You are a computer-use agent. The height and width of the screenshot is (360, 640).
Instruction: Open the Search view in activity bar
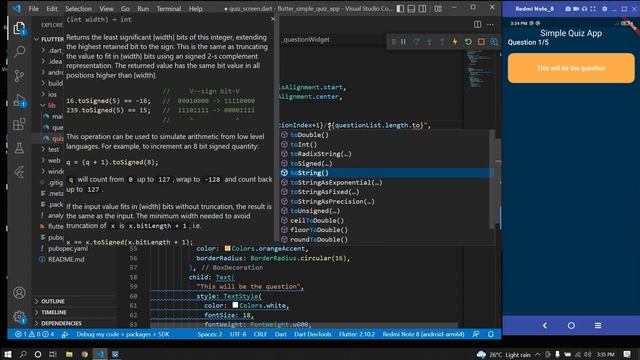pyautogui.click(x=19, y=52)
